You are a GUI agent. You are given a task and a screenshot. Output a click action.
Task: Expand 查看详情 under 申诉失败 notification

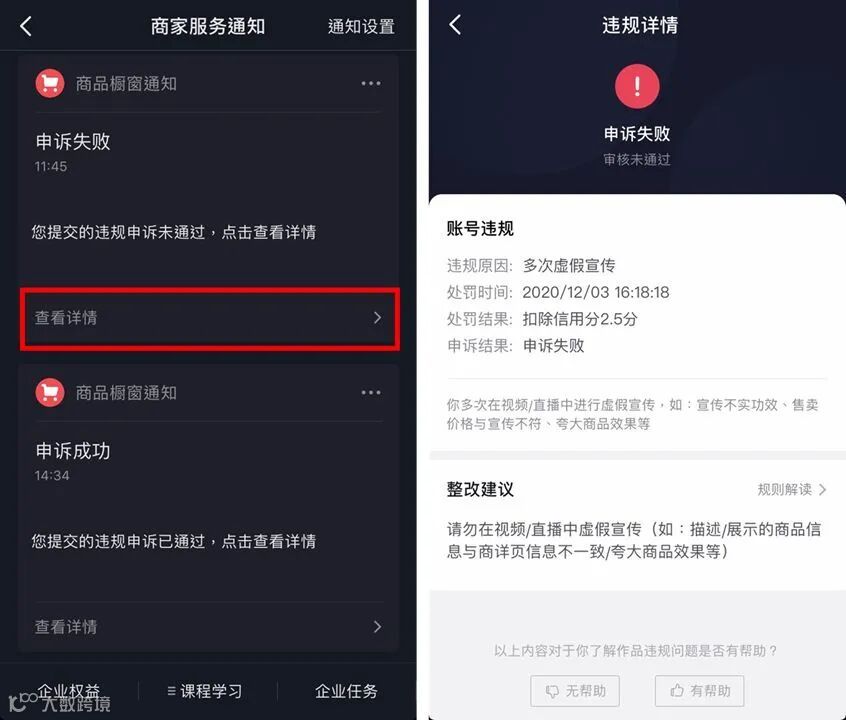[x=209, y=318]
